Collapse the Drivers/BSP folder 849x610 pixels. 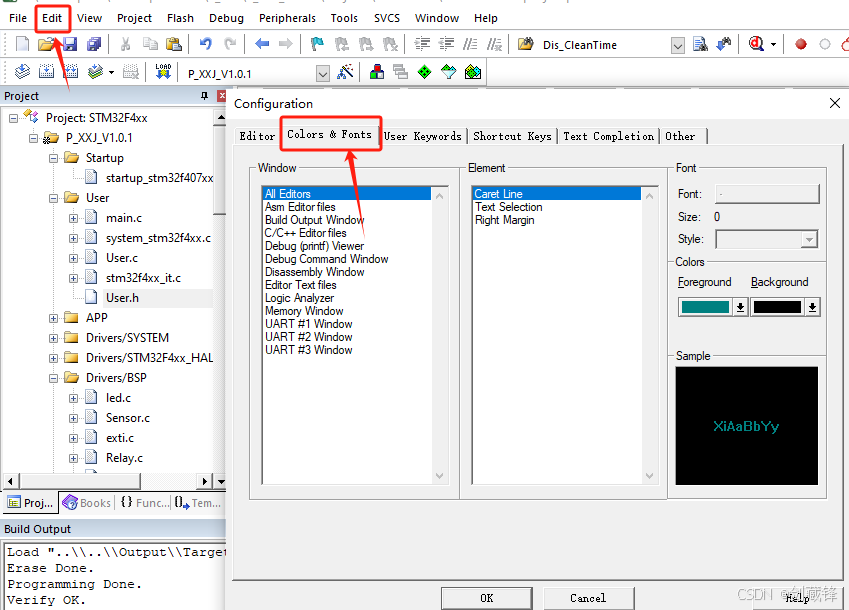[53, 378]
